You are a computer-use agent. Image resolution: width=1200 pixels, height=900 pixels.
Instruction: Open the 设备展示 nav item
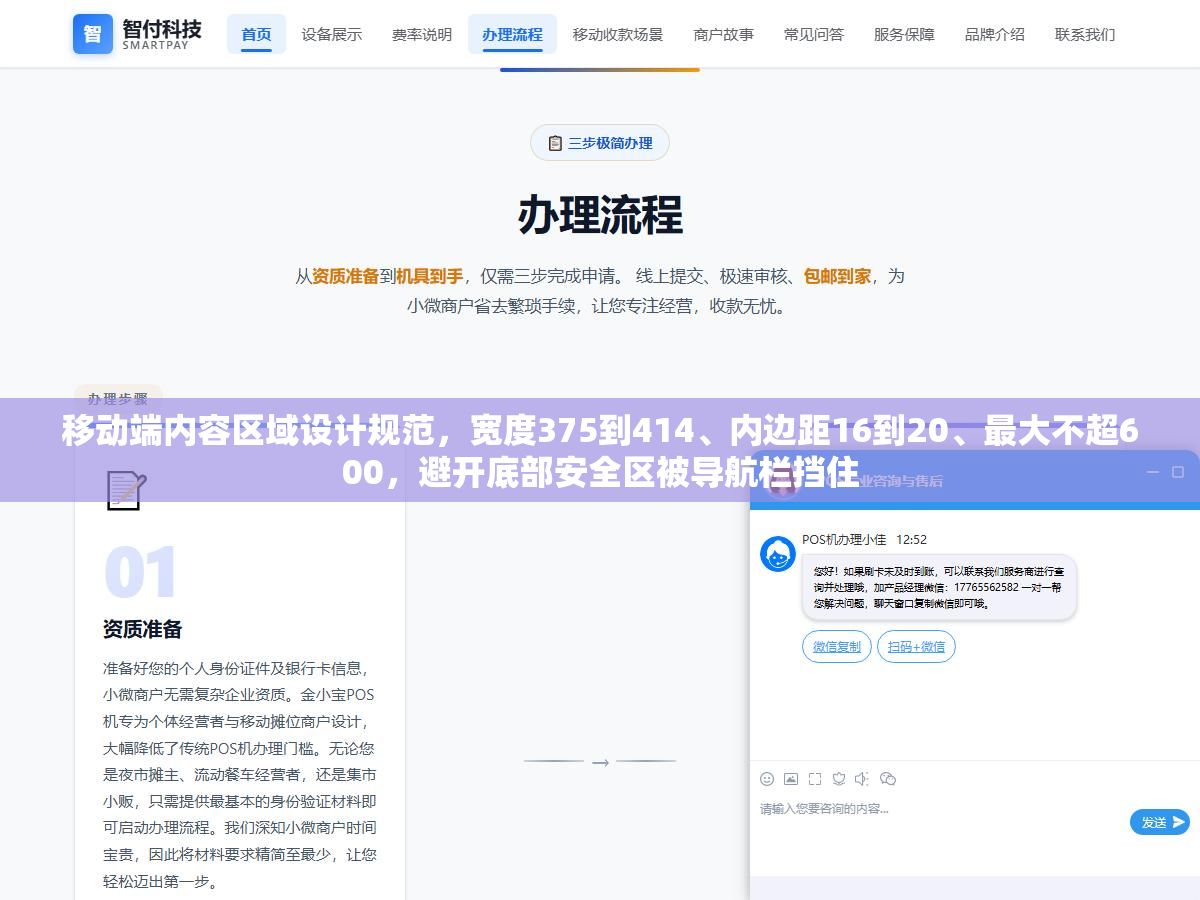coord(332,34)
